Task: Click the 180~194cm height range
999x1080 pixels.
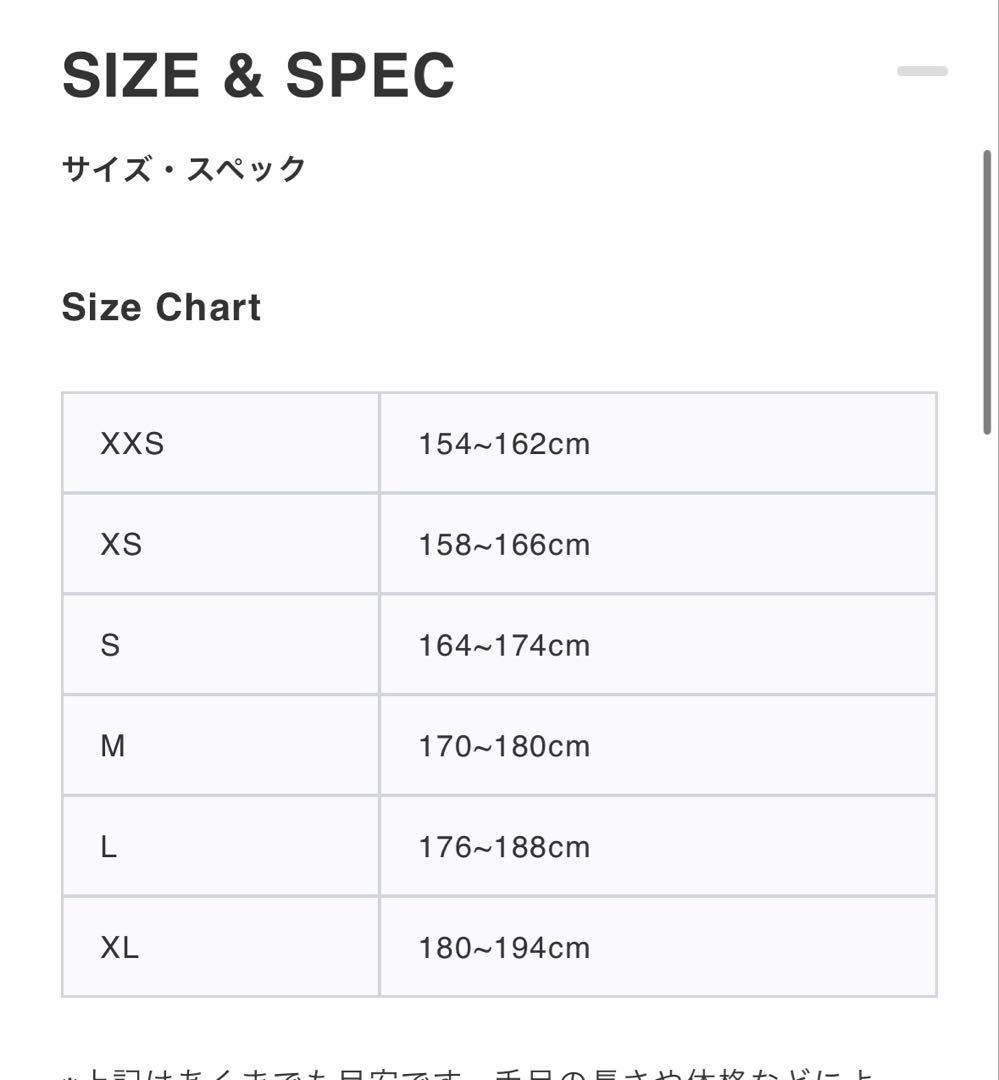Action: coord(504,947)
